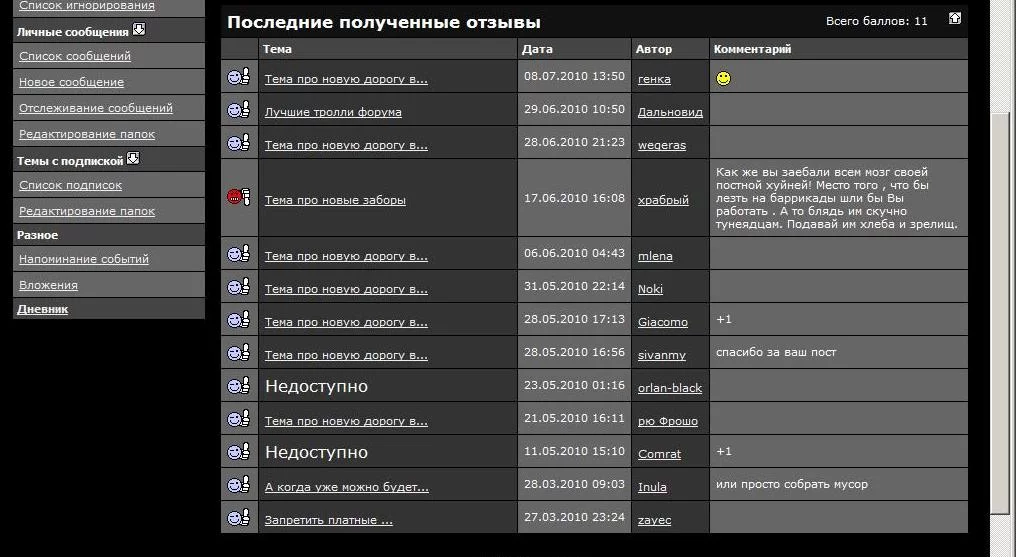Click thumbs-up icon in Giacomo review row

point(239,320)
